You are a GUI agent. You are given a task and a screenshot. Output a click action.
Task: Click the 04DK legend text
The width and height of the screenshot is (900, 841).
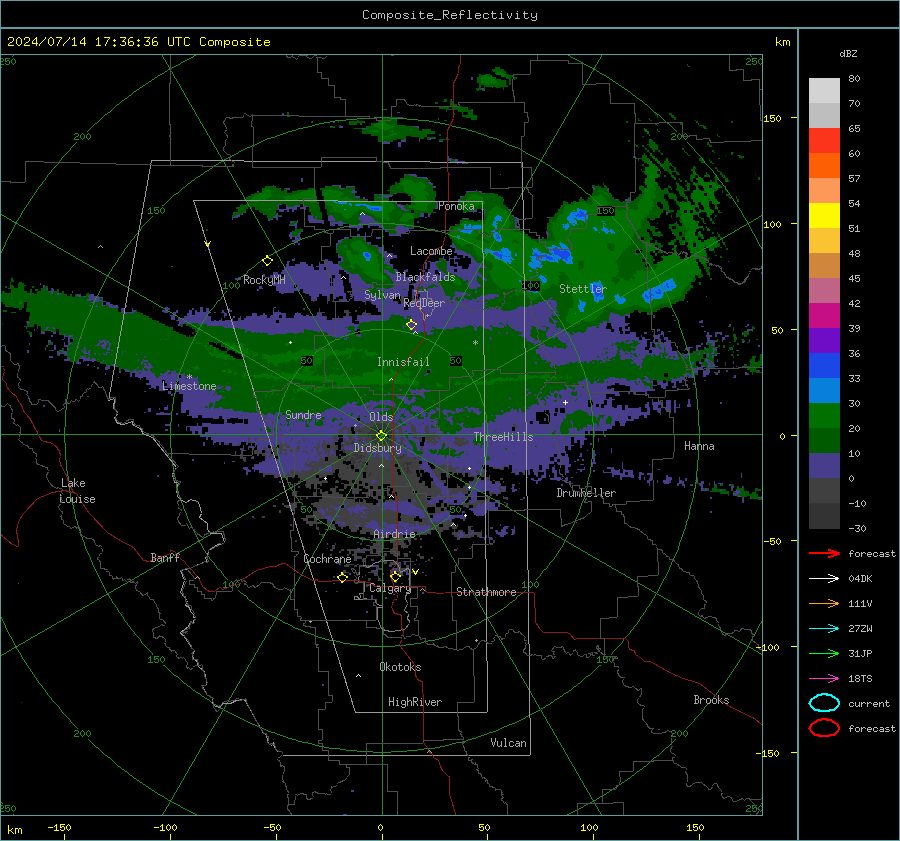860,579
